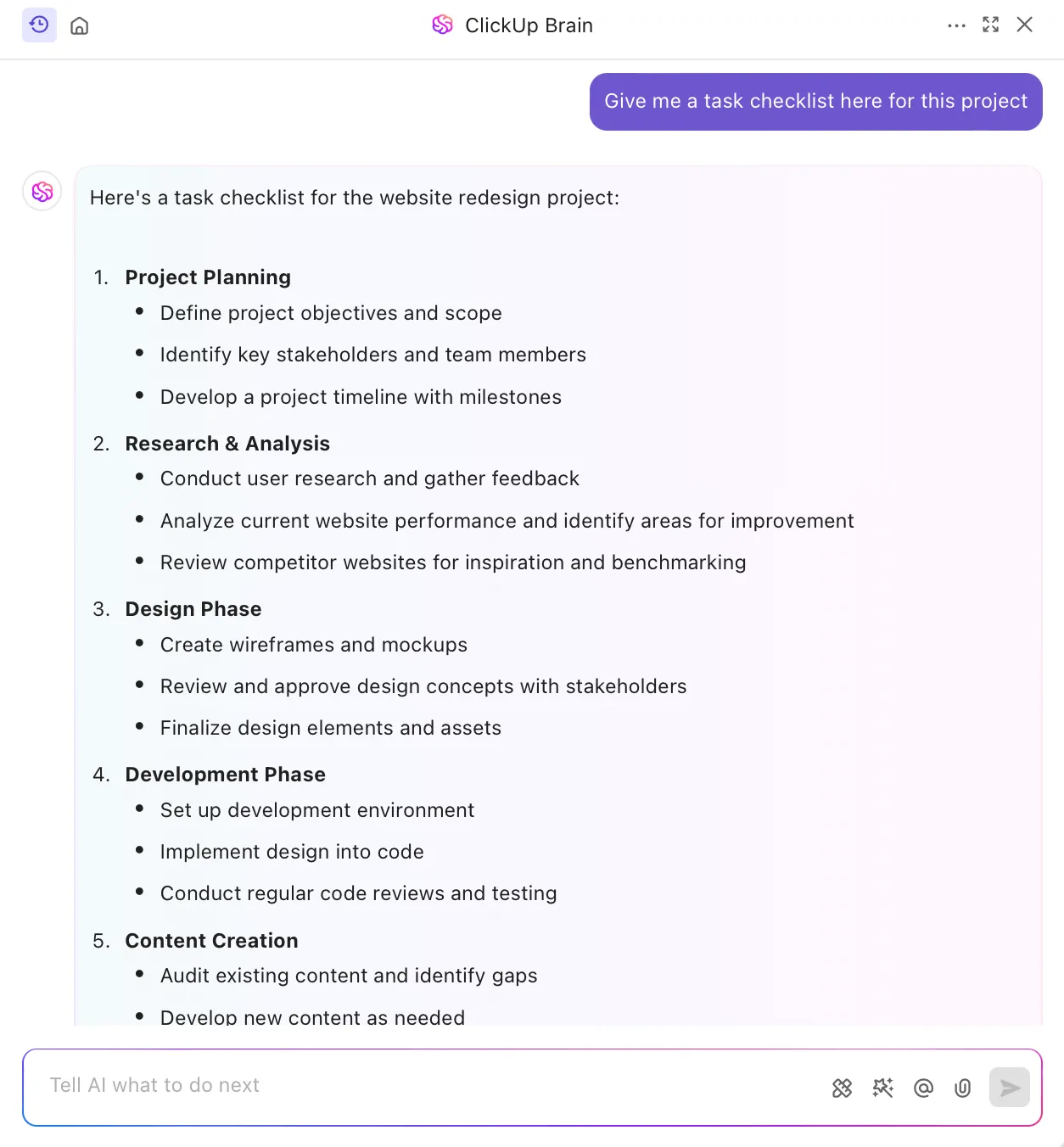Click the 'Research & Analysis' heading
Viewport: 1064px width, 1147px height.
(x=227, y=444)
